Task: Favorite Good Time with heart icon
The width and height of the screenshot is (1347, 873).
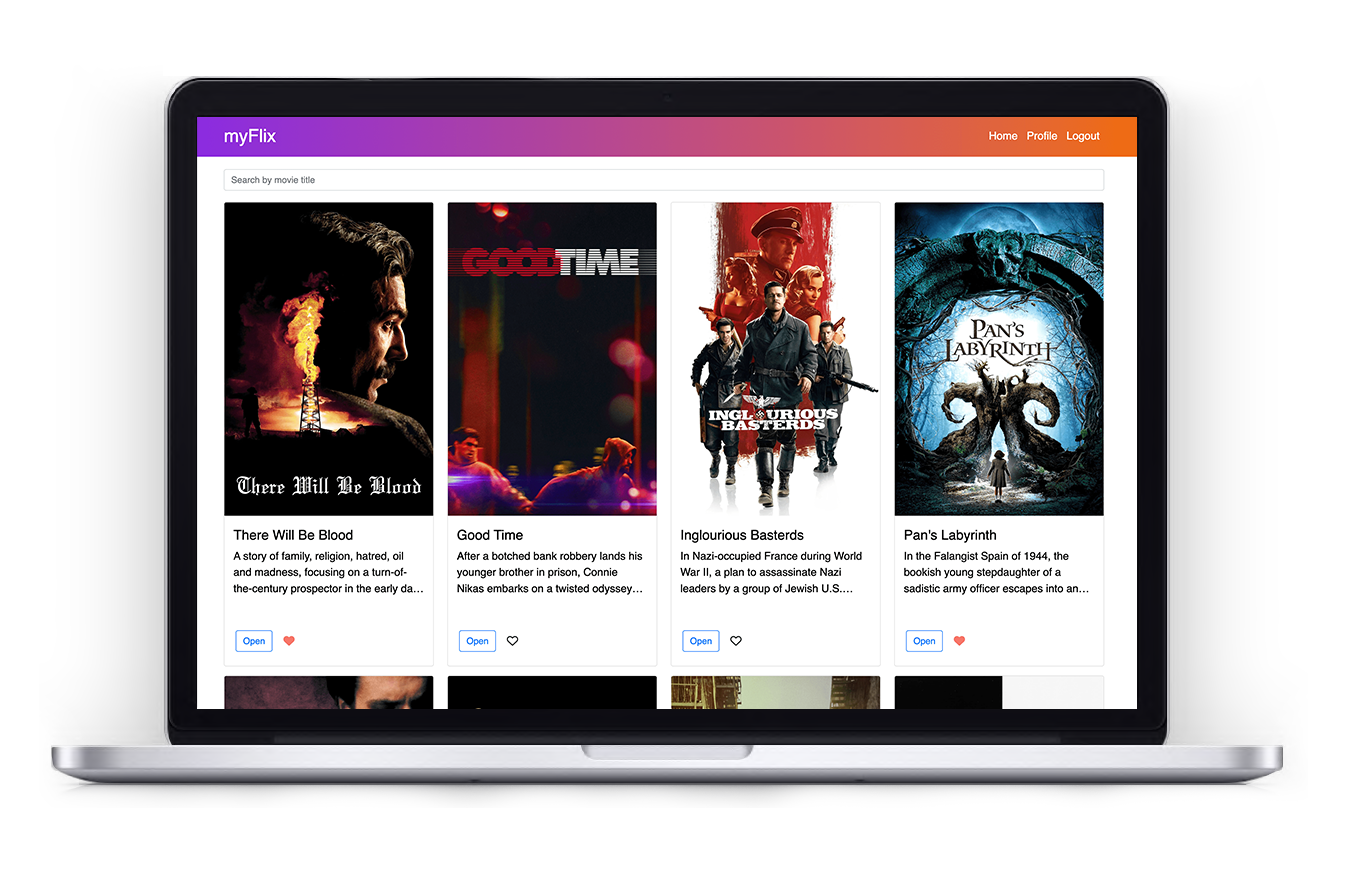Action: (512, 641)
